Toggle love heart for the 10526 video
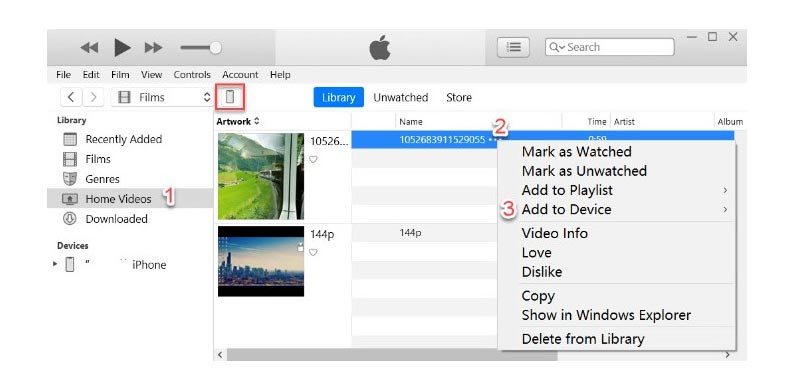796x385 pixels. click(313, 159)
